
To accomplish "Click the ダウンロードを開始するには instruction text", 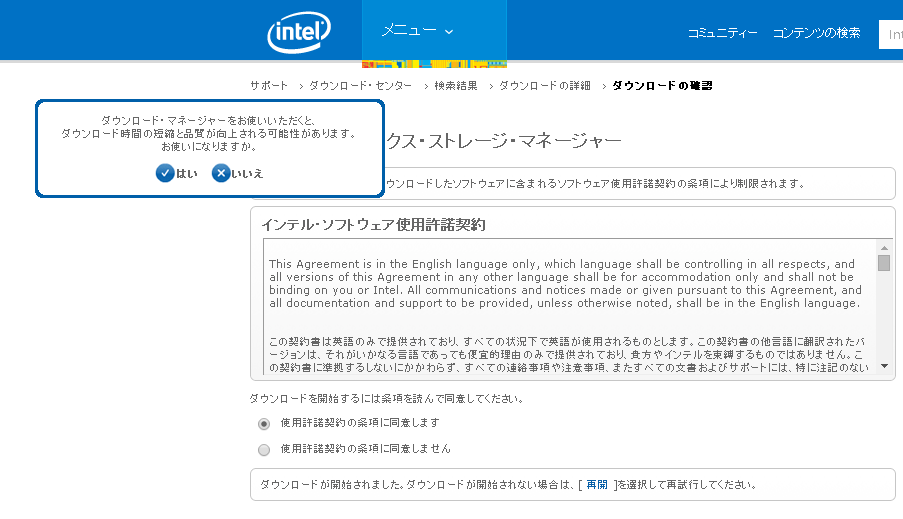I will pyautogui.click(x=386, y=399).
